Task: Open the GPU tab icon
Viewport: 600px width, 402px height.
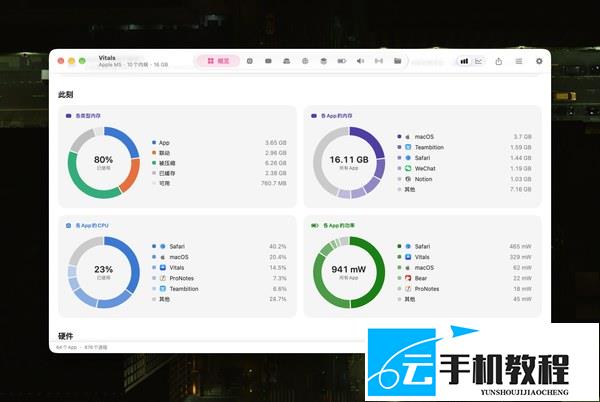Action: tap(287, 61)
